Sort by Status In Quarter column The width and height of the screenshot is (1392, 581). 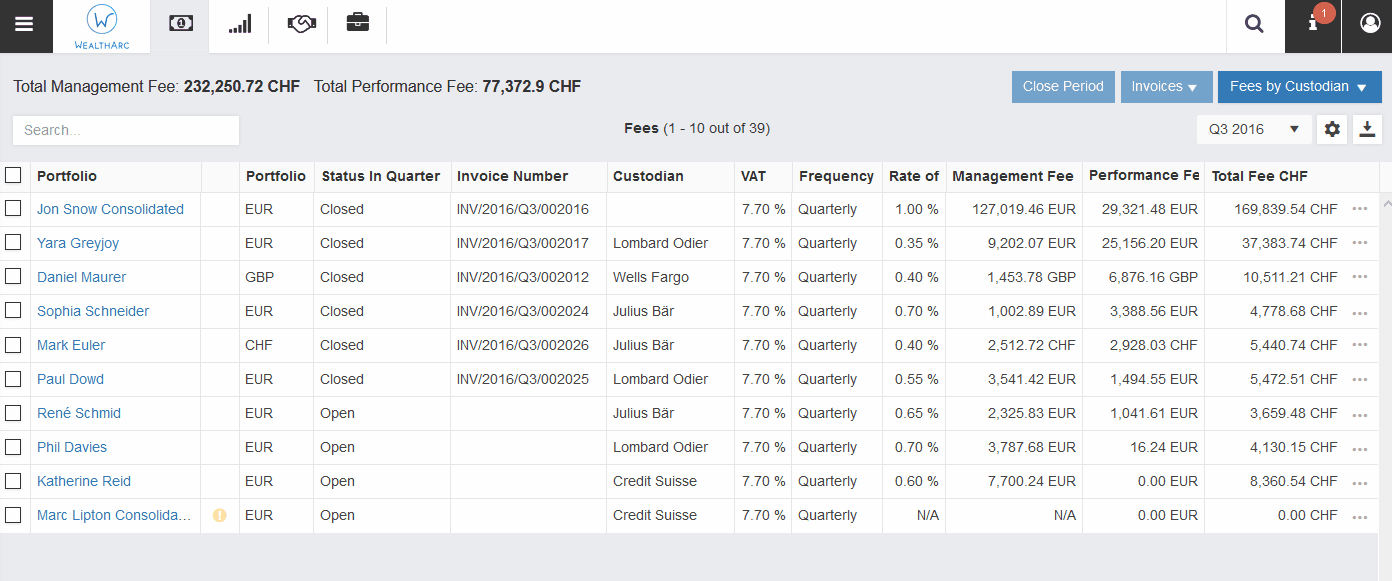tap(381, 176)
